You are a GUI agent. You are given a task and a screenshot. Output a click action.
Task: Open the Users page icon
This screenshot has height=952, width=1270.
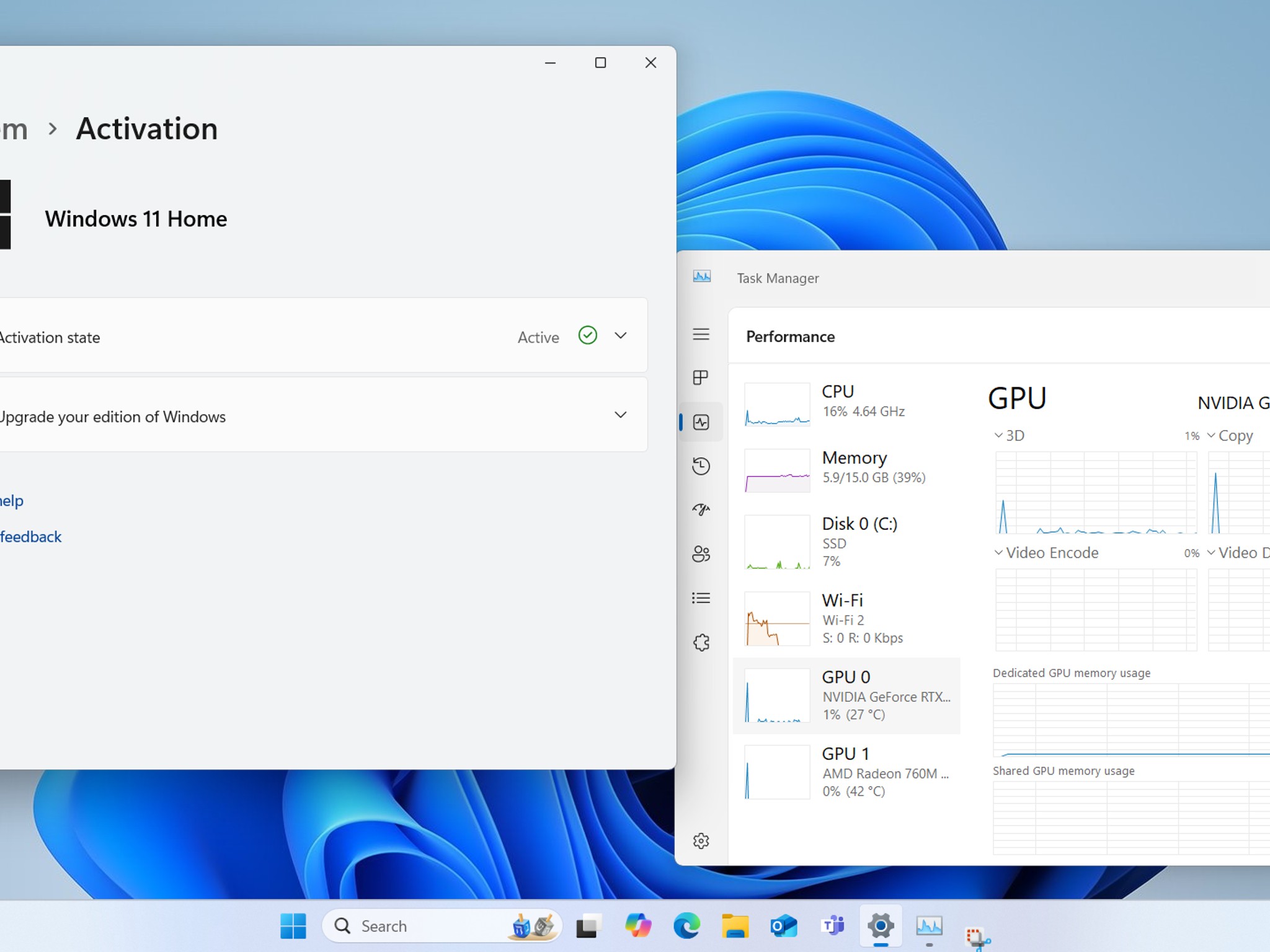(x=701, y=553)
